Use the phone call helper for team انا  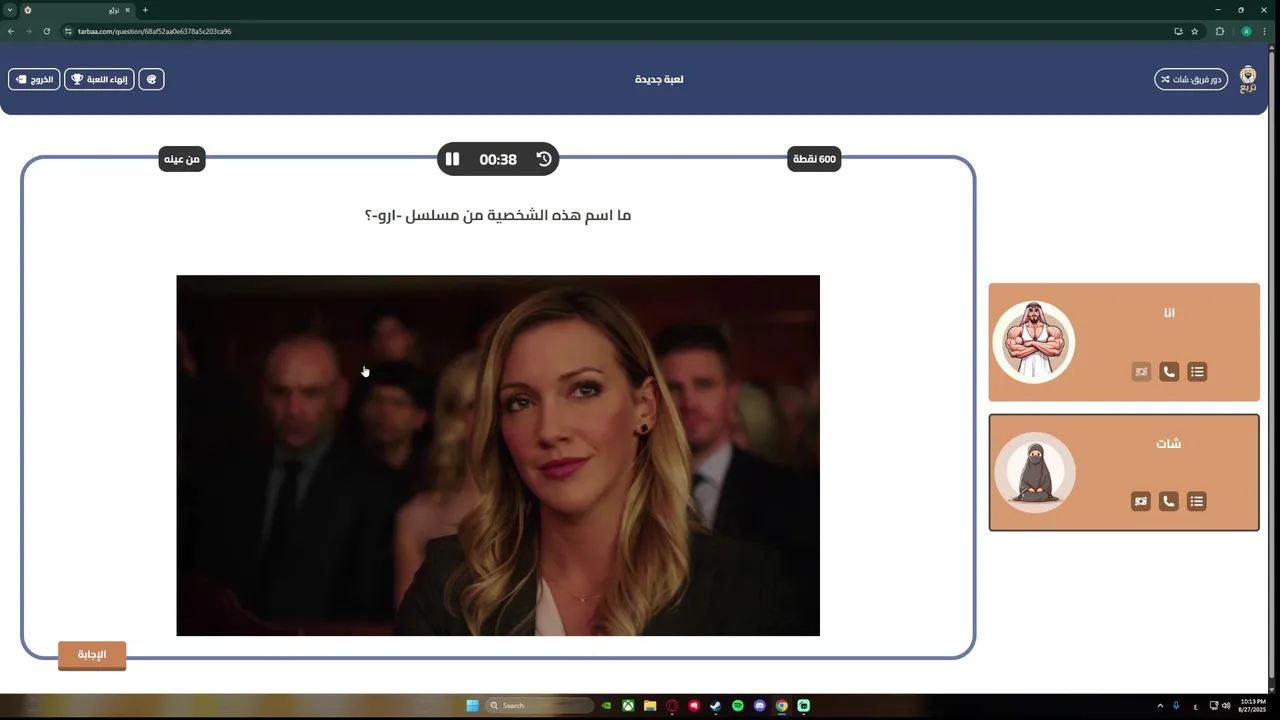click(x=1169, y=372)
